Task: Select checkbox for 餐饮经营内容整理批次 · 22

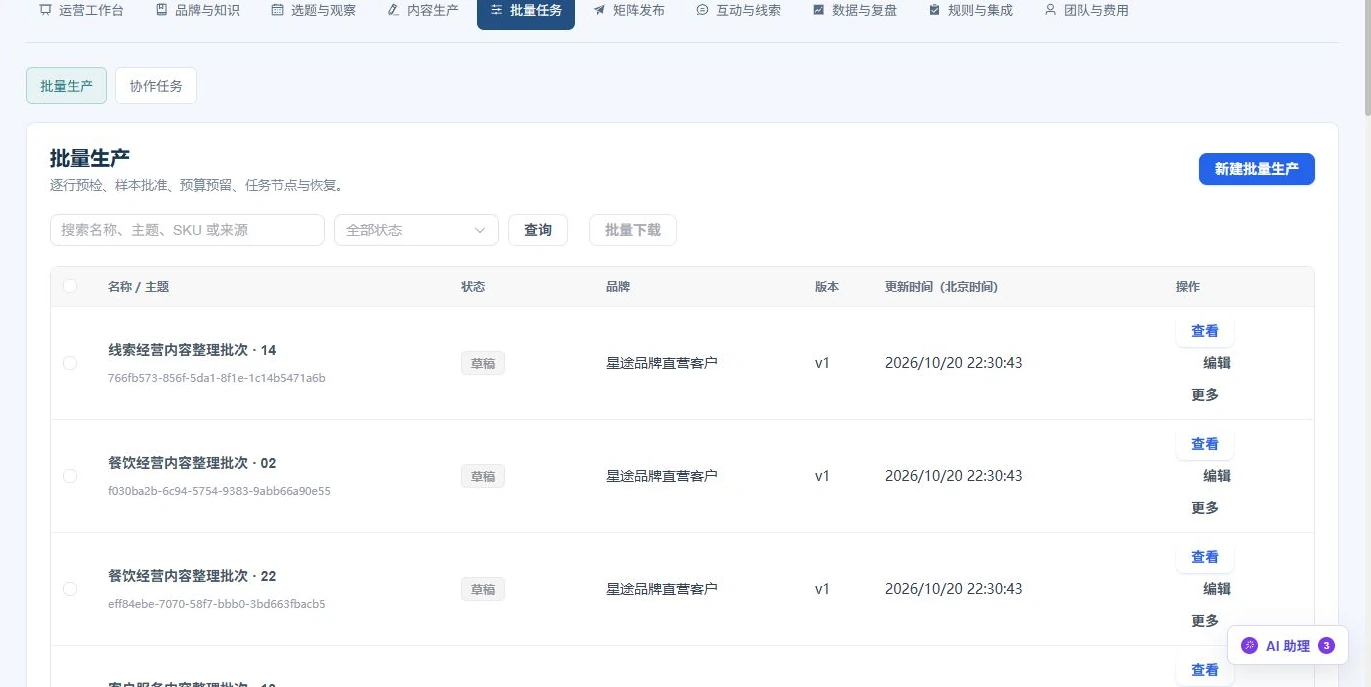Action: 70,589
